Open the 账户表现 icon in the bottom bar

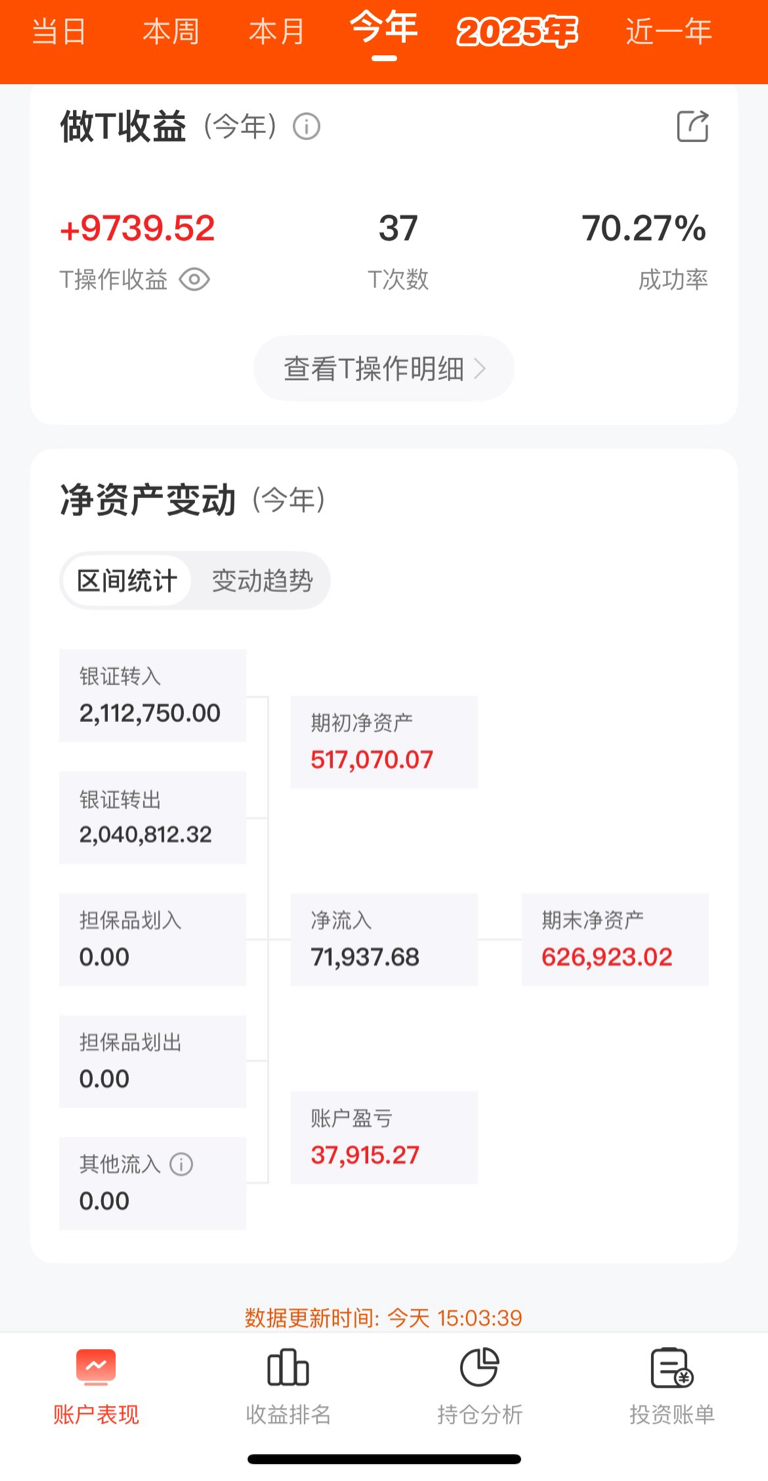[x=96, y=1367]
